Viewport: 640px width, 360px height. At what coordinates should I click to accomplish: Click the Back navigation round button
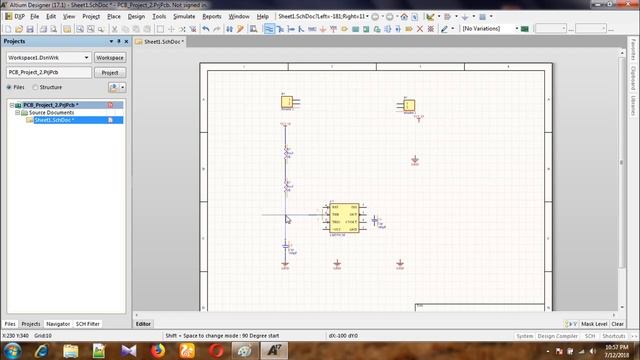(375, 17)
